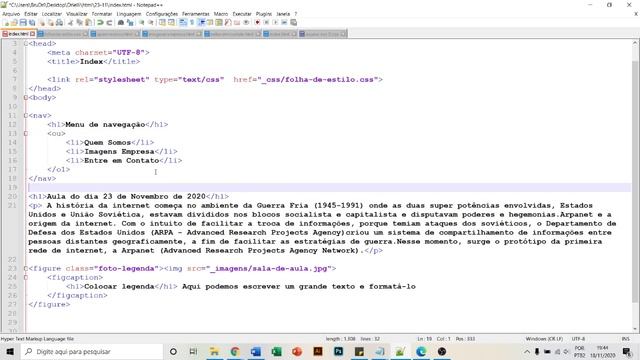Click the Replace toolbar icon
640x360 pixels.
[x=131, y=22]
